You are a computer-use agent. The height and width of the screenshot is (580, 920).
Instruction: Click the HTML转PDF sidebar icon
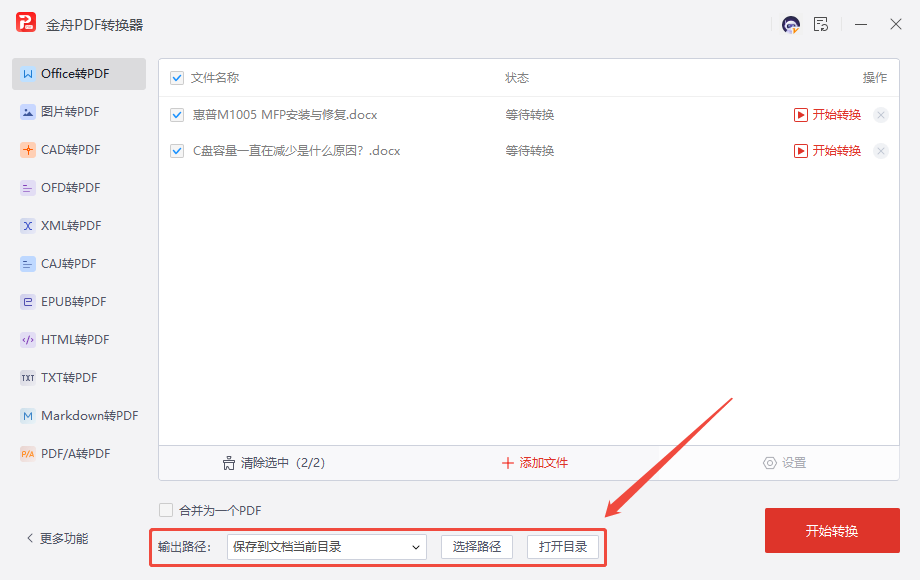(x=28, y=340)
